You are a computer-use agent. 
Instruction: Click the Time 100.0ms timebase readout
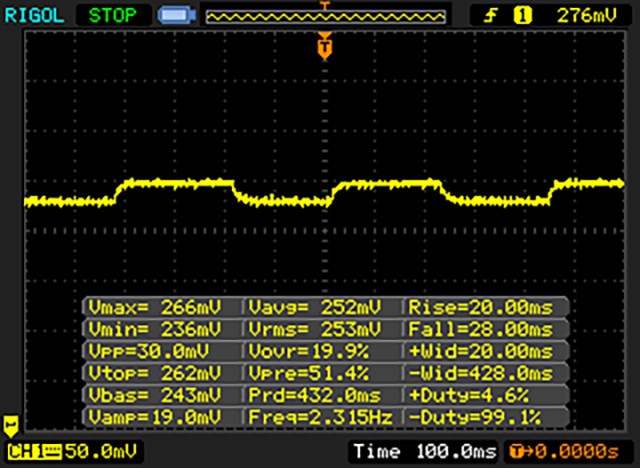coord(425,451)
